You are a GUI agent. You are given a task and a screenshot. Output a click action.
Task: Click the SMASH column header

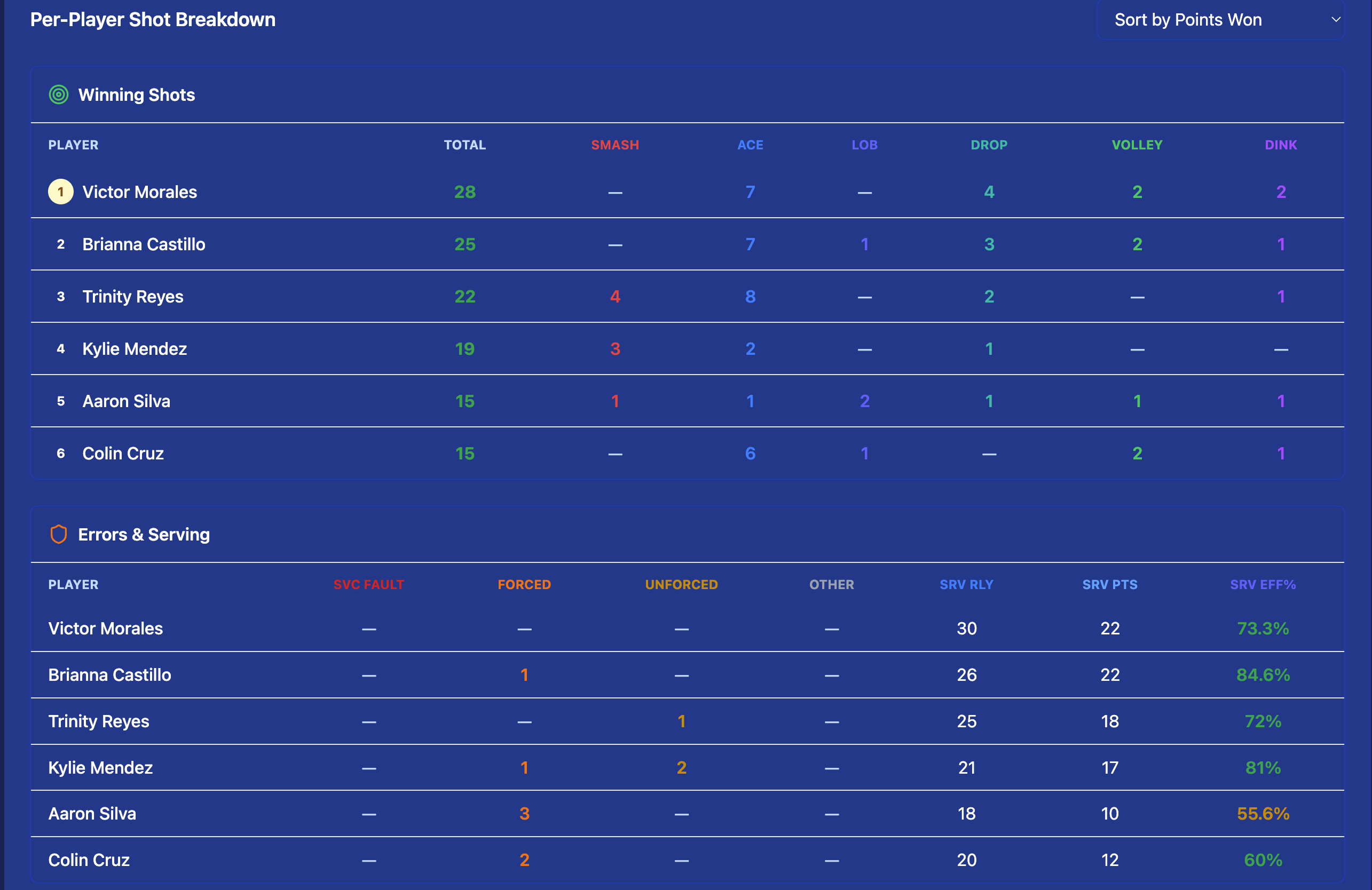coord(615,145)
